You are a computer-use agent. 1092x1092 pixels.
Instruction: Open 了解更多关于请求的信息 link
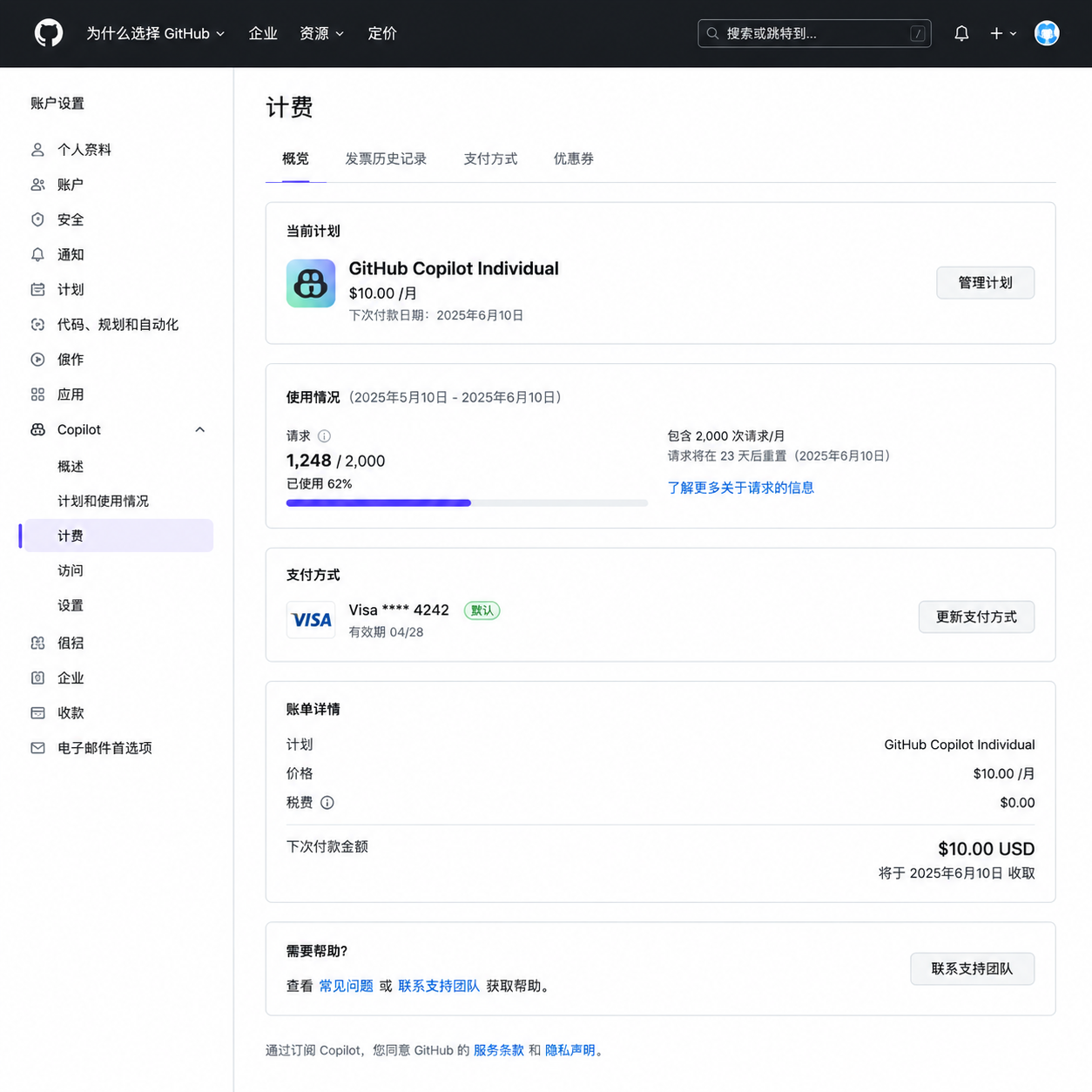point(741,488)
